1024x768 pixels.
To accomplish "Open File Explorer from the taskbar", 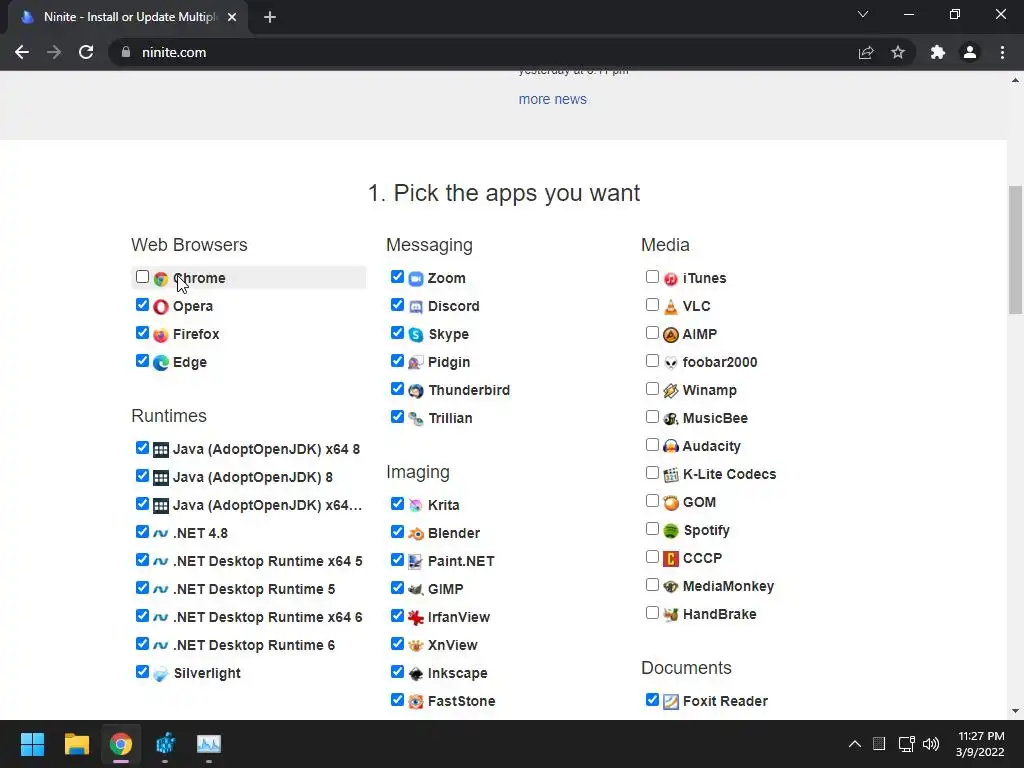I will point(76,744).
